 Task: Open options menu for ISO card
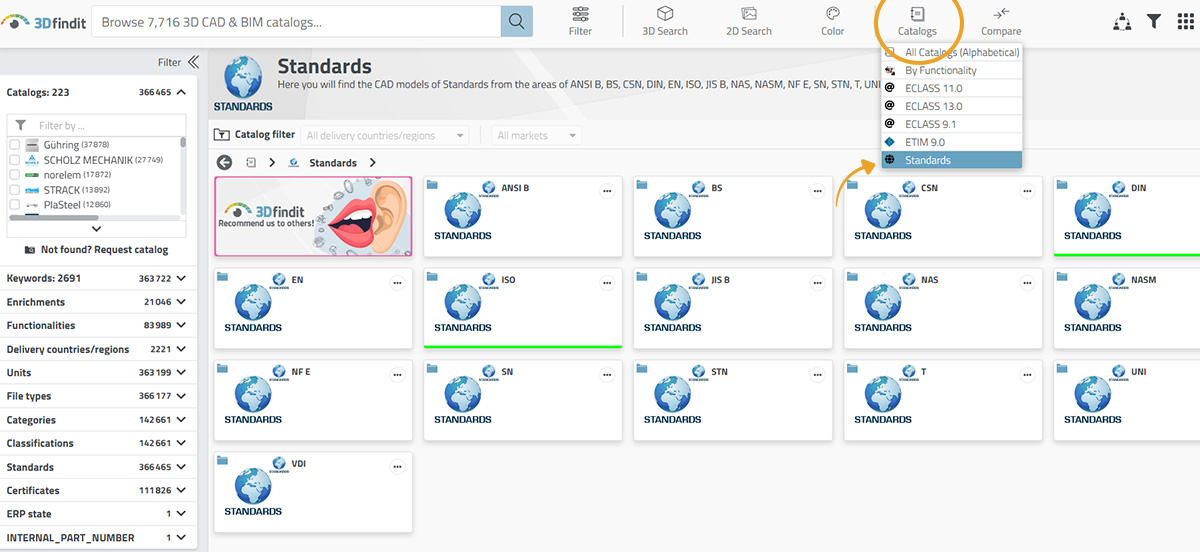[607, 282]
